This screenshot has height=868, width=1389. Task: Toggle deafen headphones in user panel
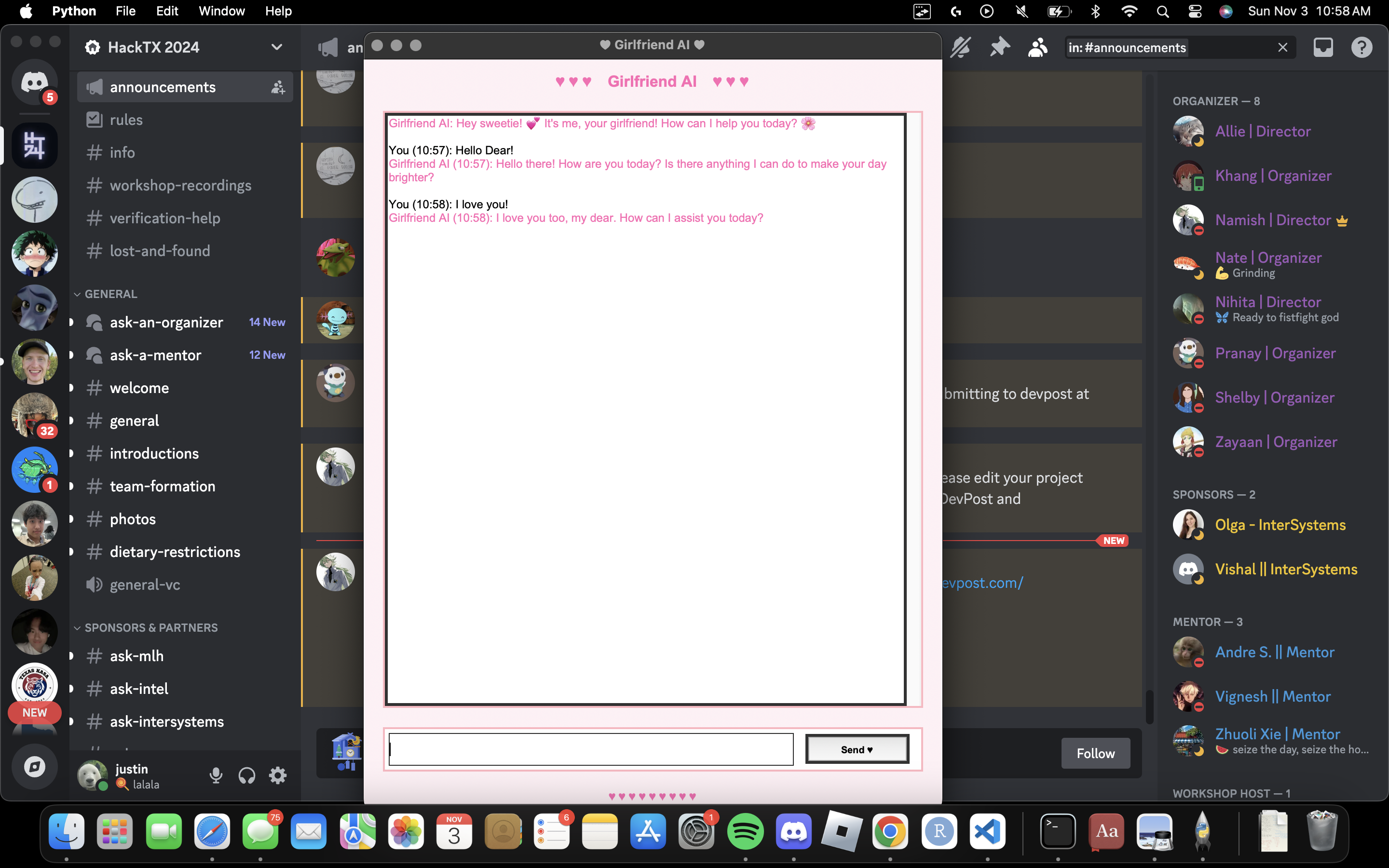pyautogui.click(x=247, y=775)
